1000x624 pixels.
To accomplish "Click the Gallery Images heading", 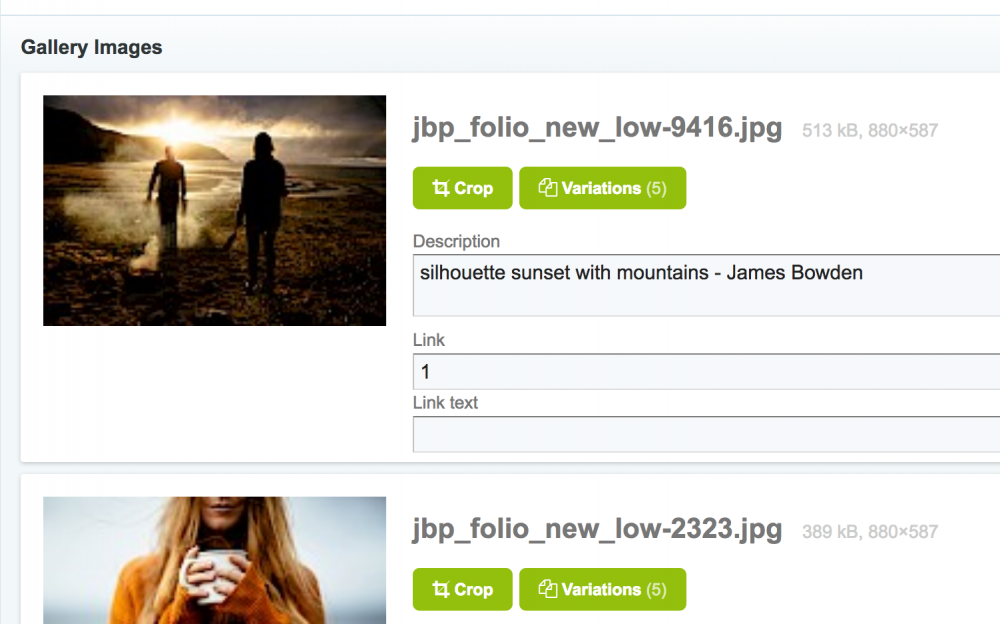I will click(x=92, y=47).
